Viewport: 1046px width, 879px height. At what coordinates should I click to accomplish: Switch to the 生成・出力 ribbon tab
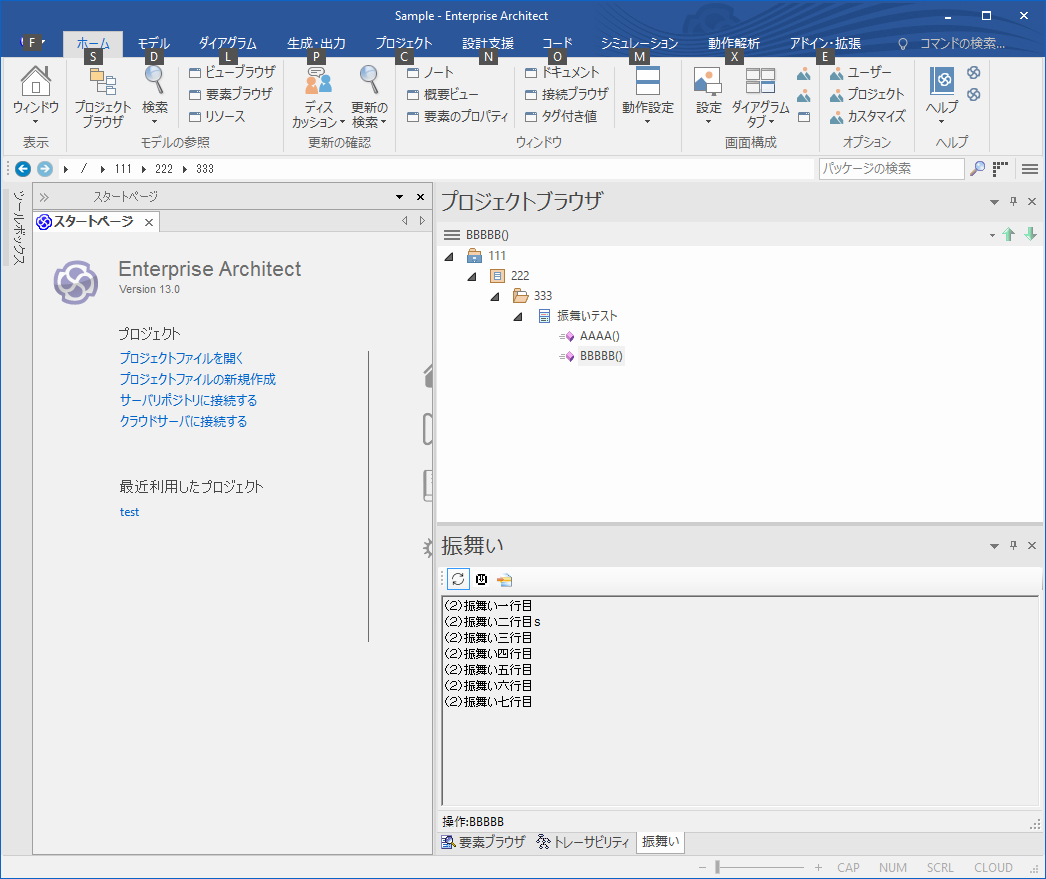coord(316,43)
